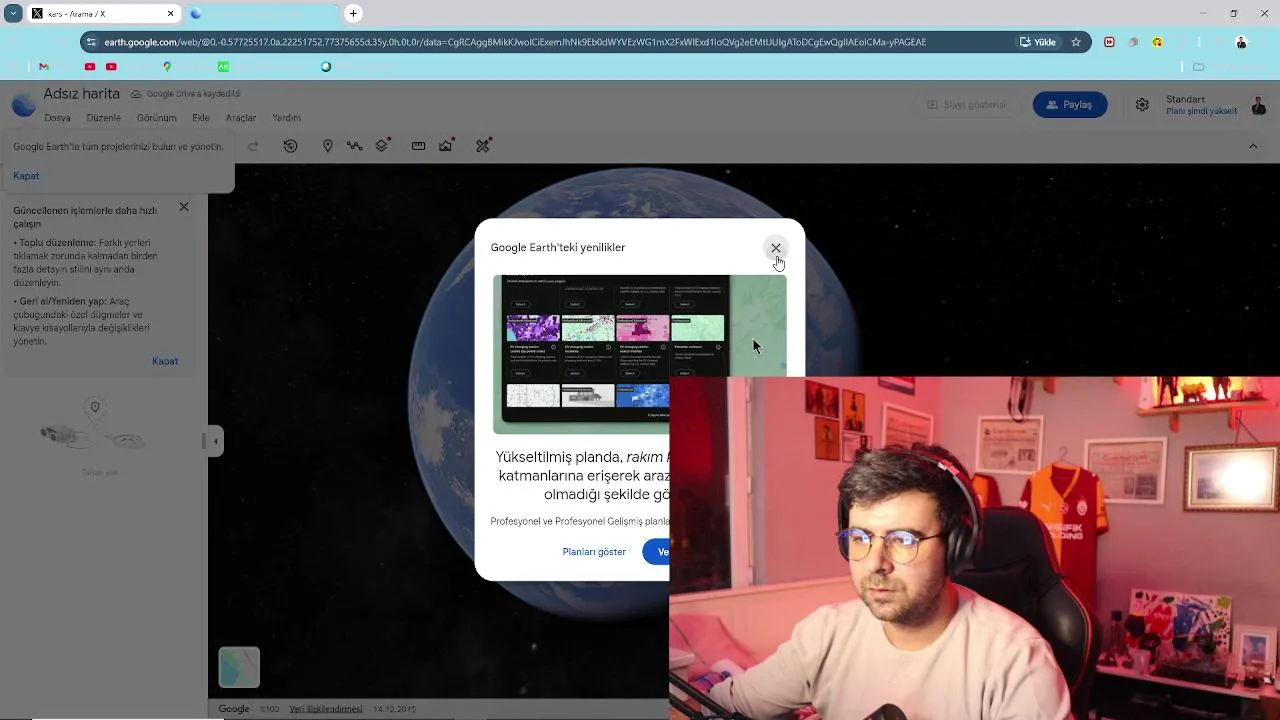Click the Google logo in status bar
The height and width of the screenshot is (720, 1280).
click(234, 709)
